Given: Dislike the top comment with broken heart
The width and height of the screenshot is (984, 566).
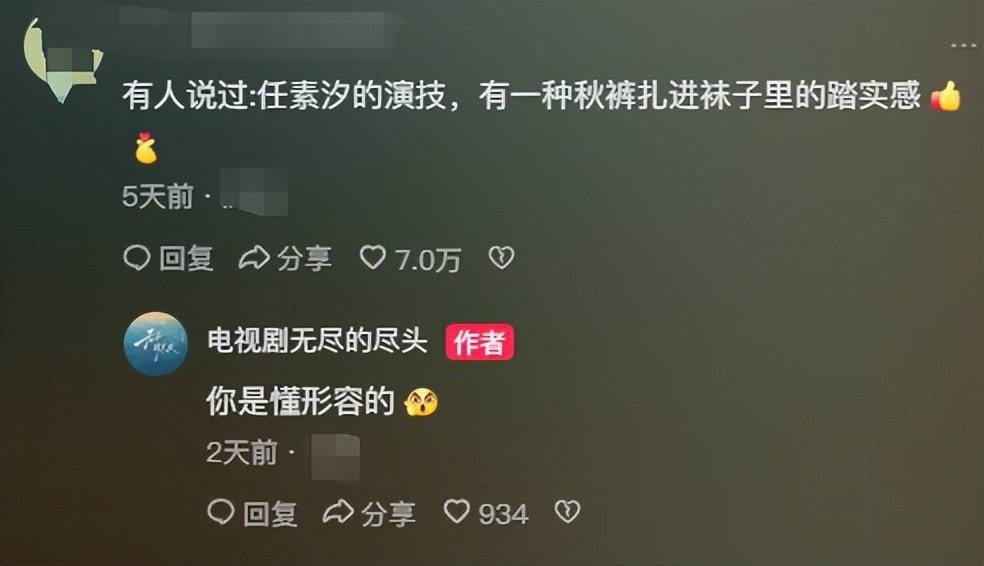Looking at the screenshot, I should tap(501, 258).
